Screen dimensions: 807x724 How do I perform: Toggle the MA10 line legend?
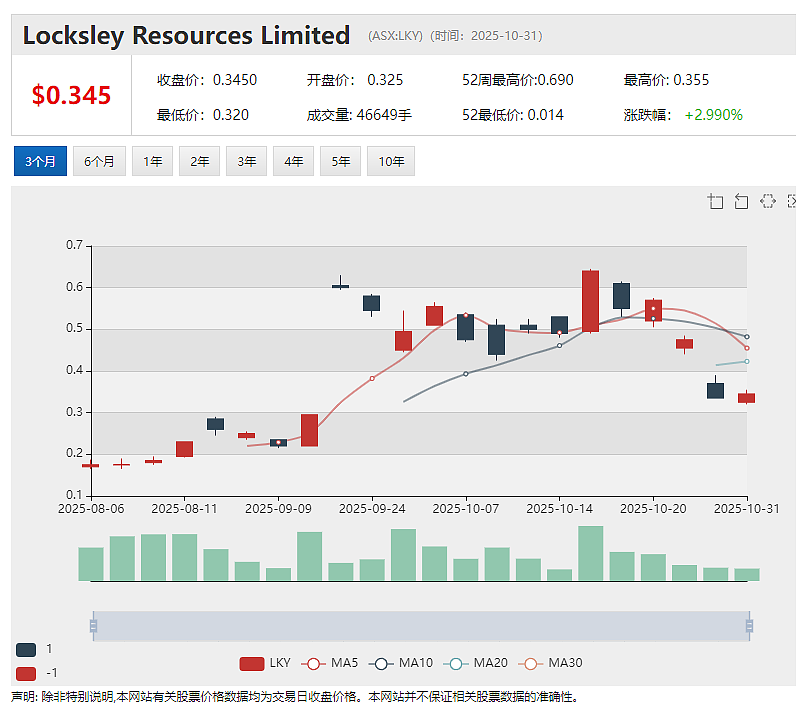[401, 663]
